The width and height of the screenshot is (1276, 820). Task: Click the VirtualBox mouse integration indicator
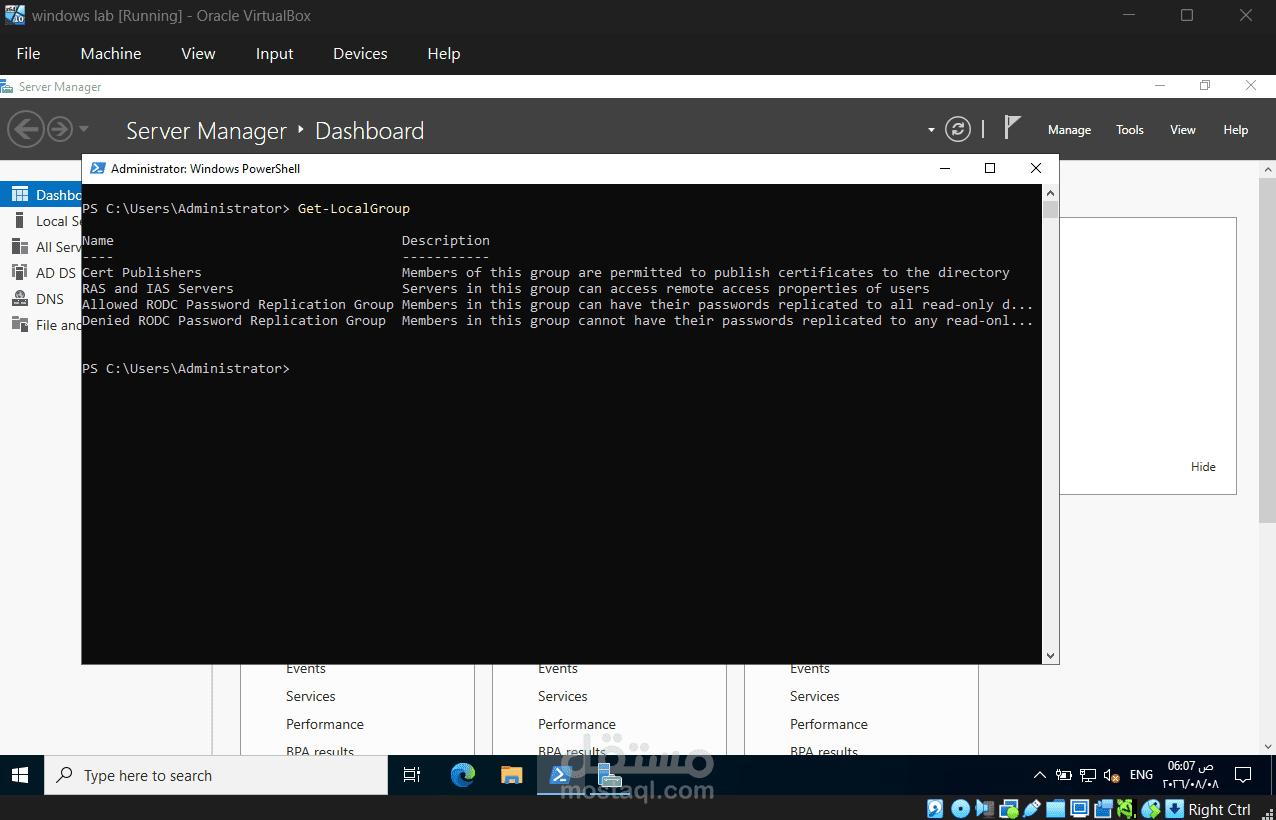[1151, 809]
